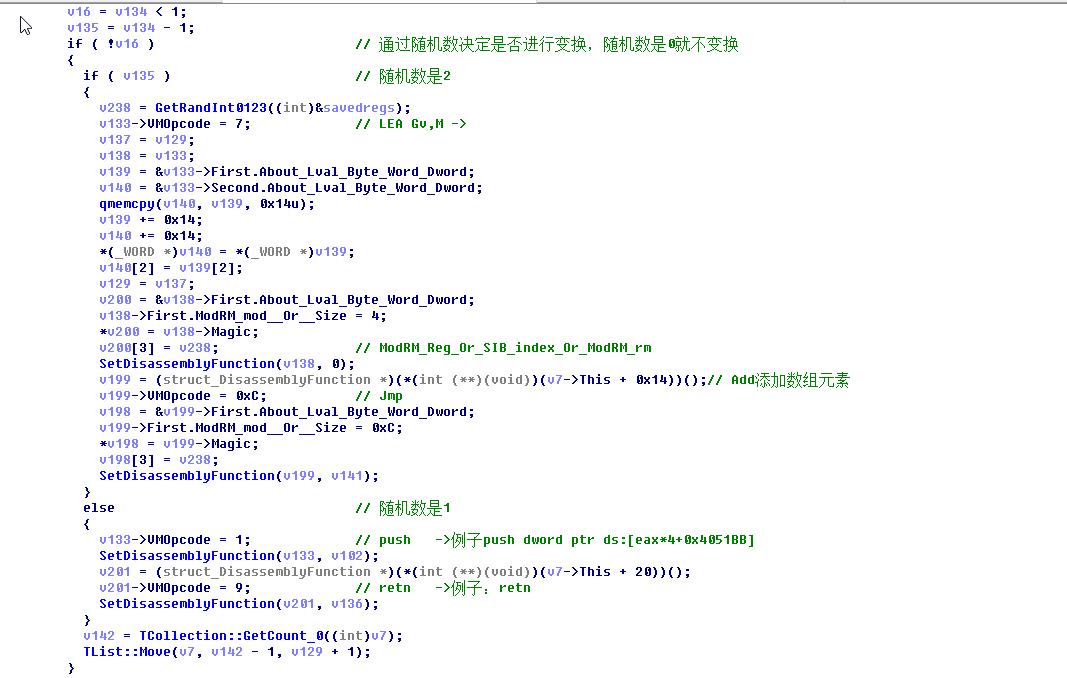Select 'v133->VMOpcode = 7;' line
This screenshot has width=1067, height=678.
coord(175,124)
